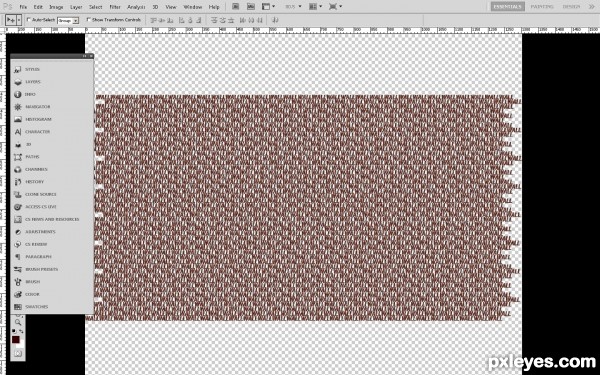
Task: Open the Edit menu
Action: click(38, 7)
